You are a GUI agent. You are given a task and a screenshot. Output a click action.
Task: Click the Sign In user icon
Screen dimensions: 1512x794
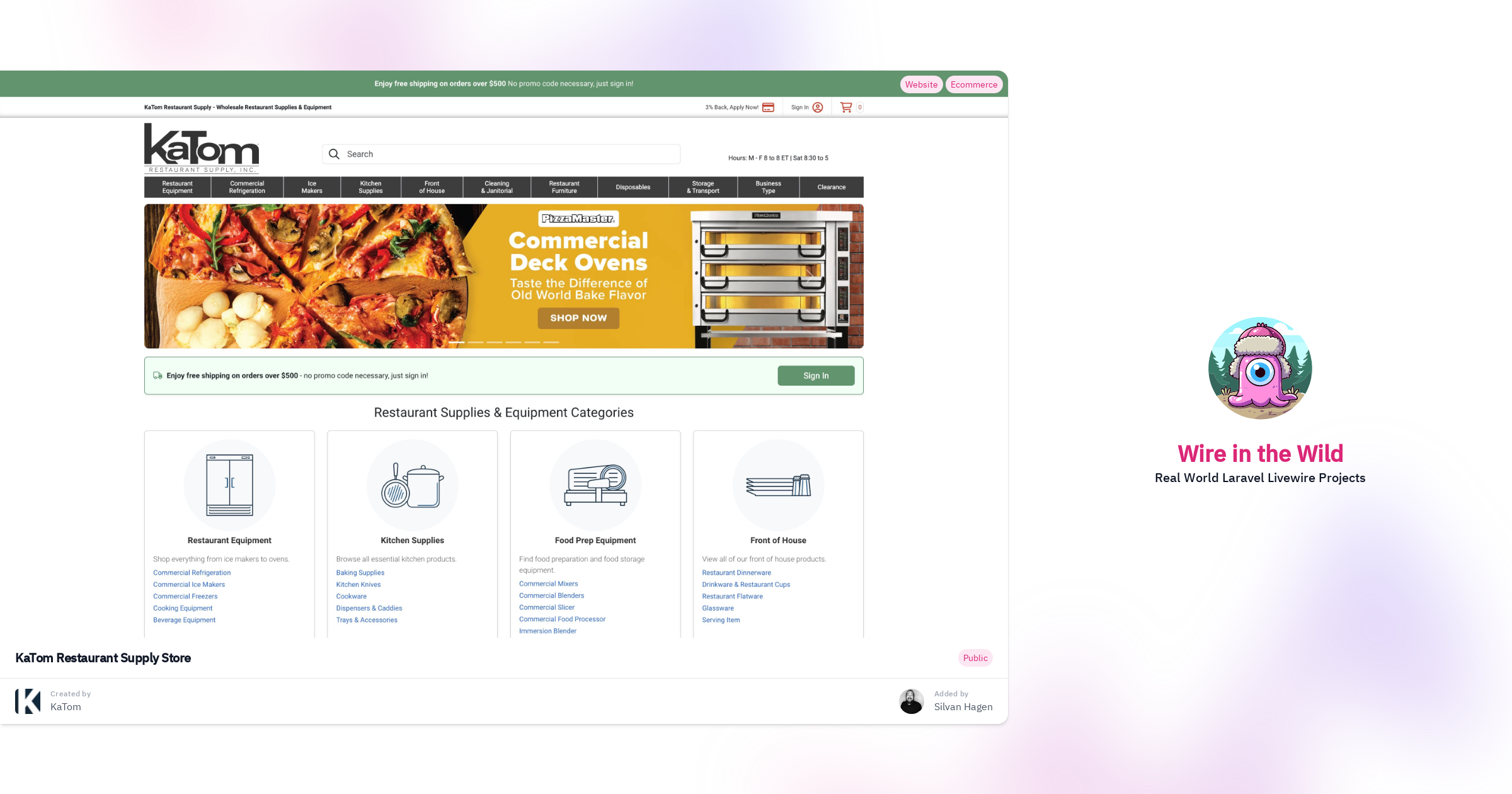tap(818, 108)
